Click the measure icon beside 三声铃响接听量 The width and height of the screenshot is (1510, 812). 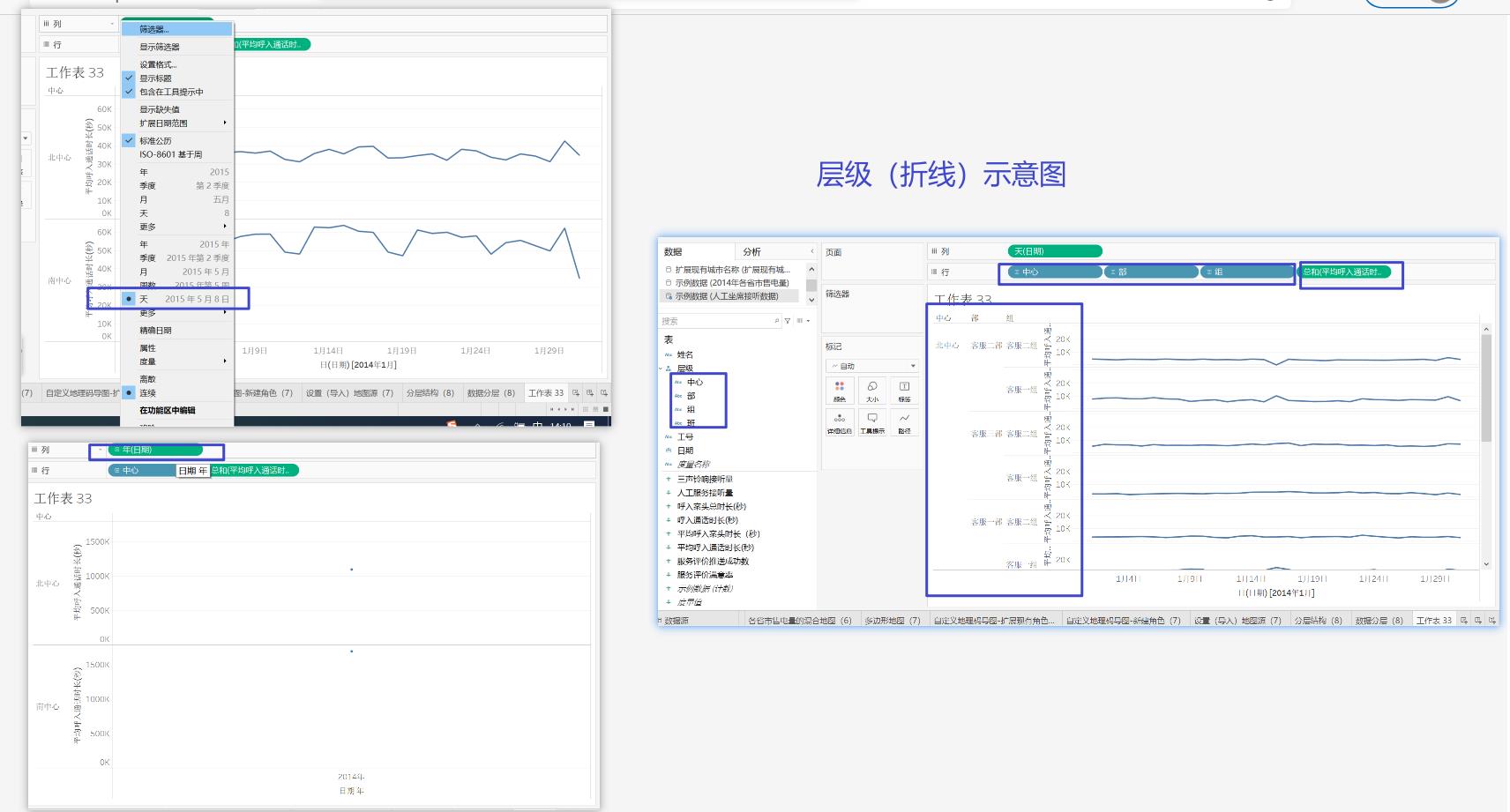[x=669, y=479]
